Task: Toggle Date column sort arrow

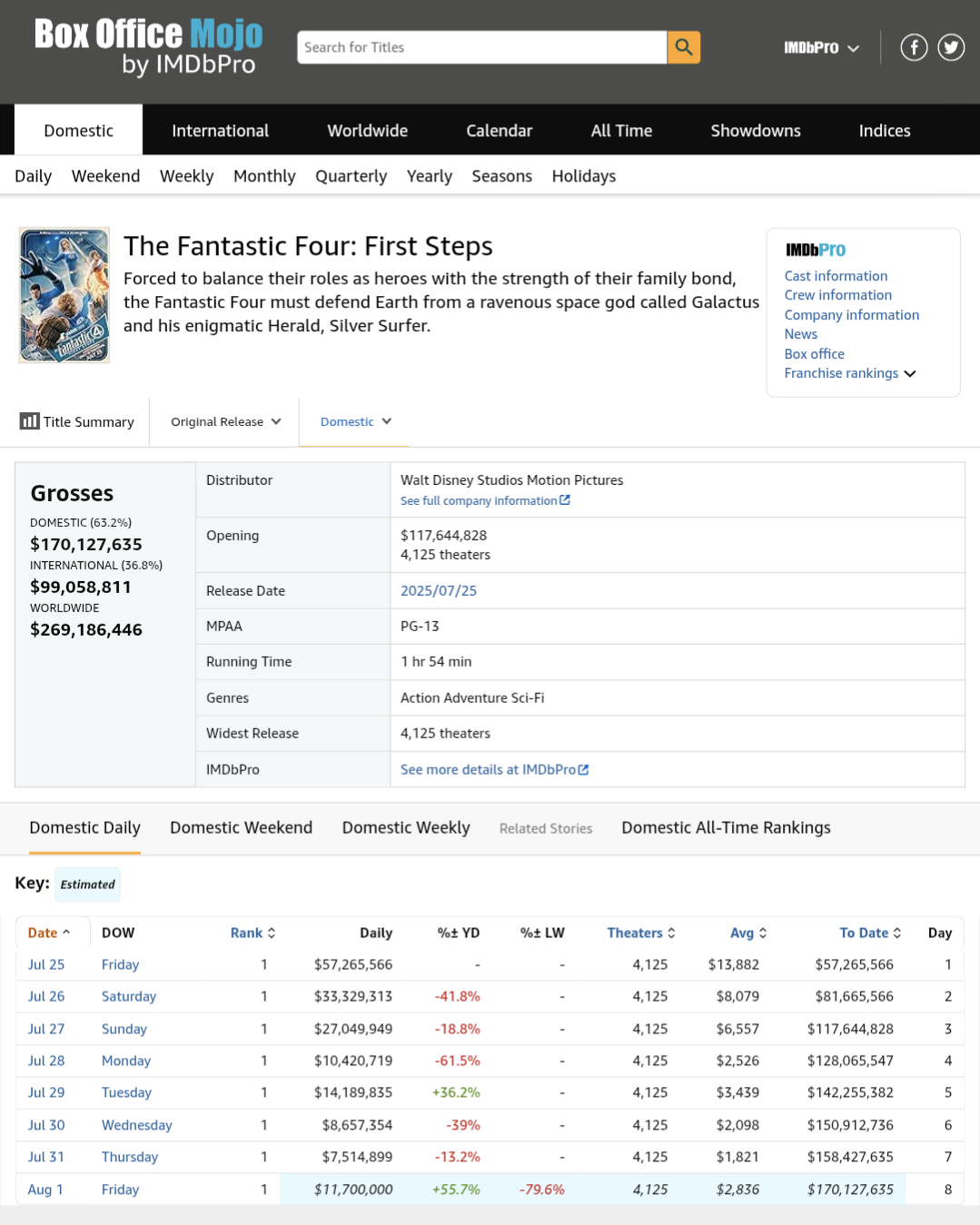Action: [66, 933]
